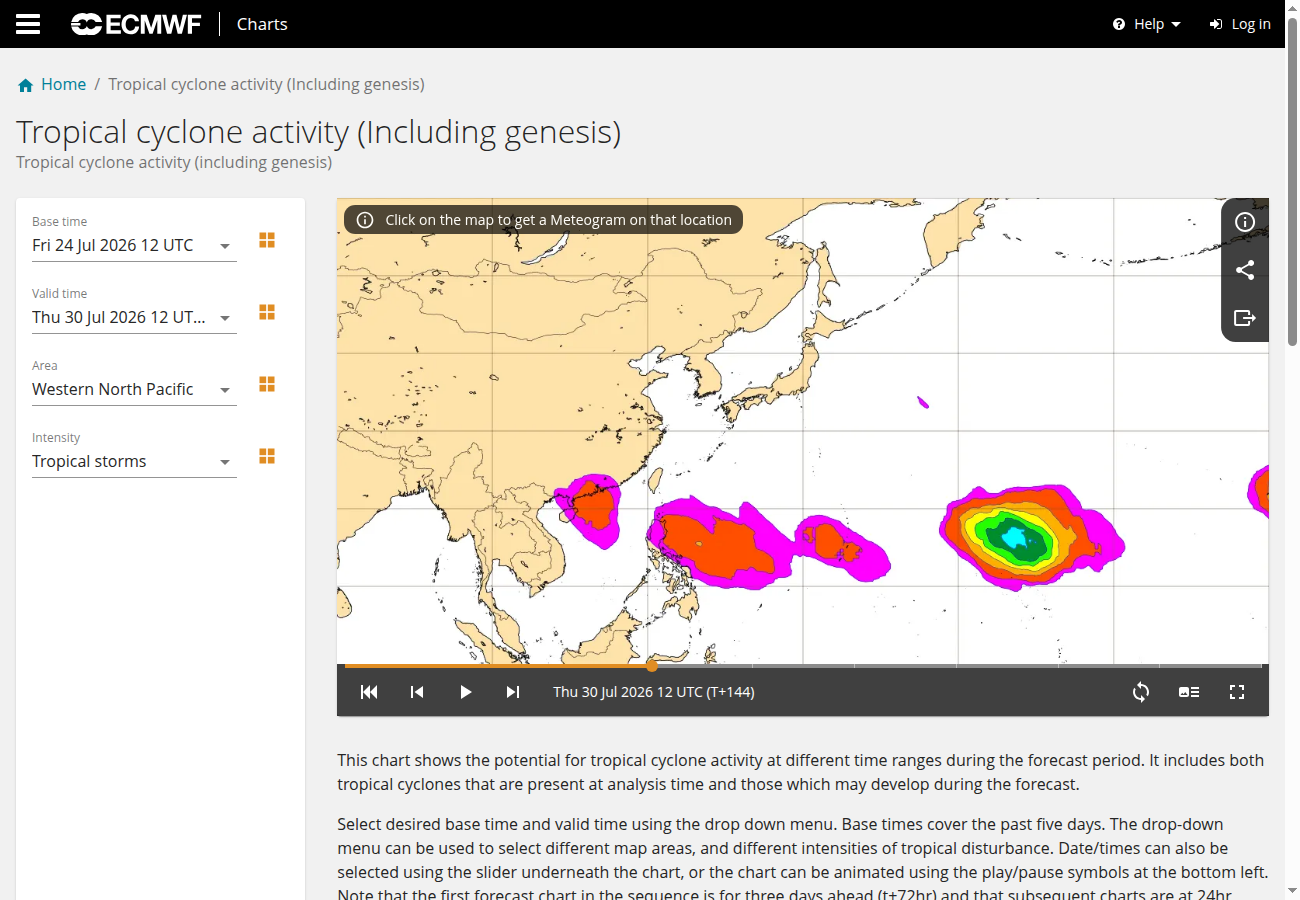Image resolution: width=1300 pixels, height=900 pixels.
Task: Jump to first frame of animation
Action: point(369,692)
